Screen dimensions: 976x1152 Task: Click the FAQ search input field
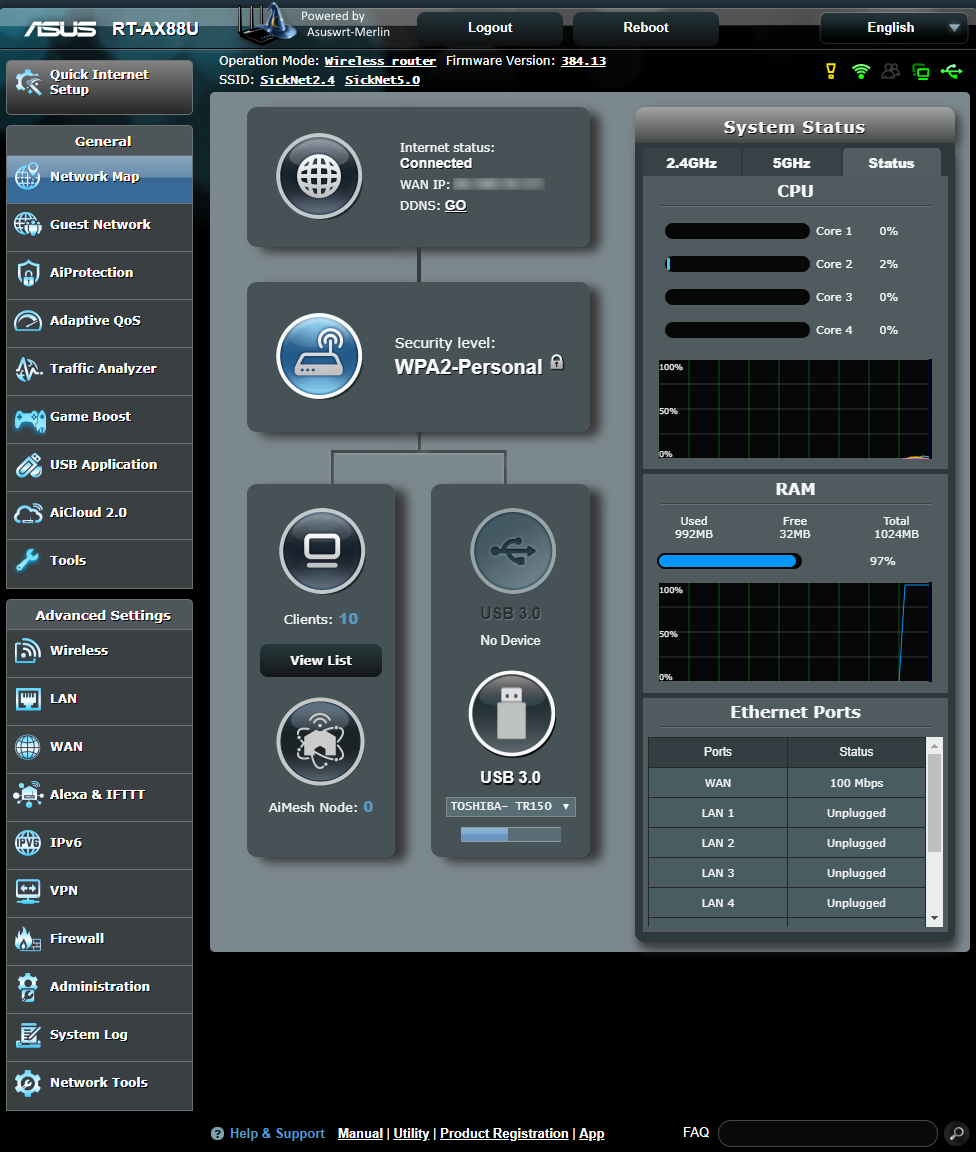pyautogui.click(x=828, y=1134)
